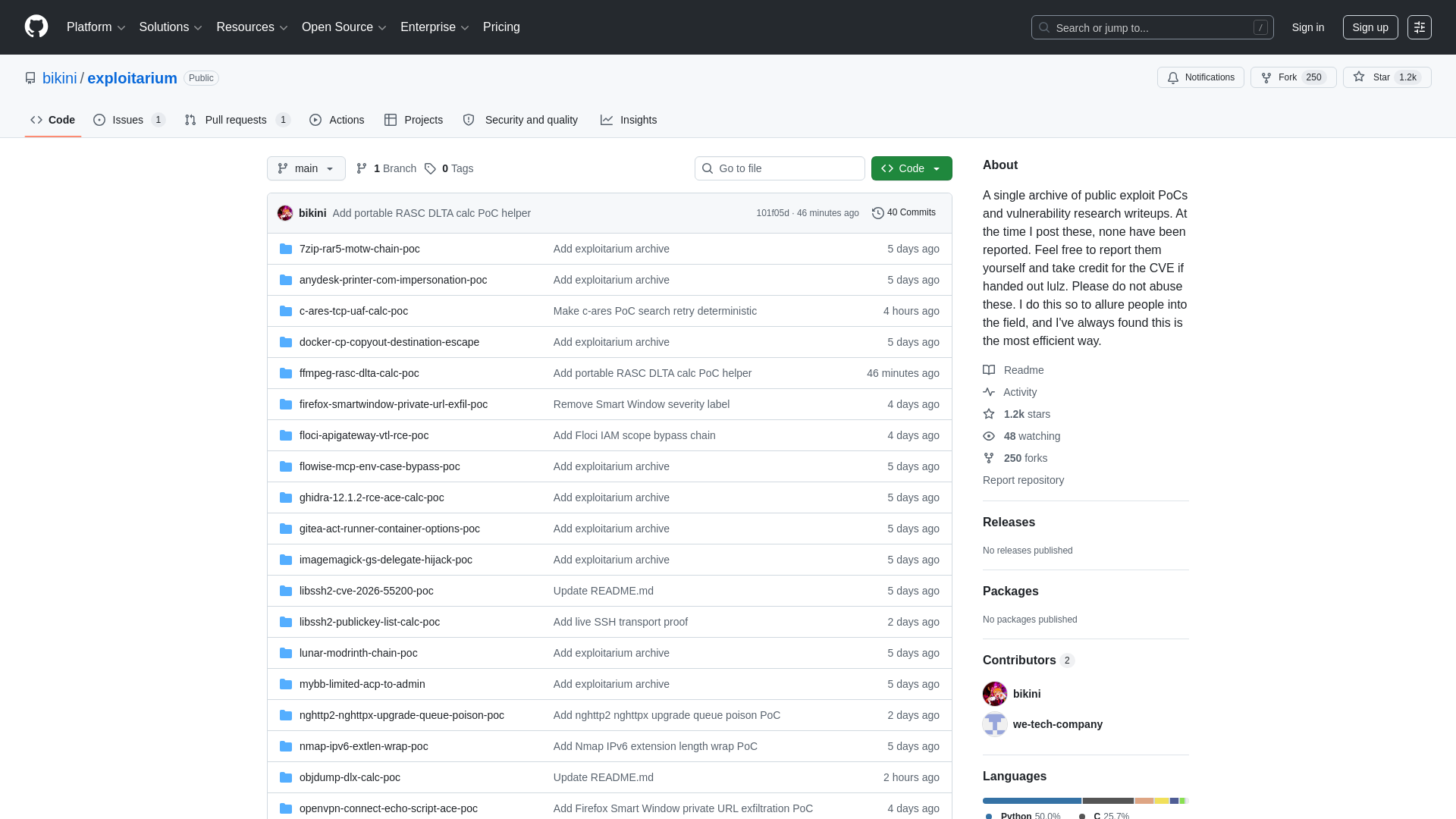View the 40 Commits history
Image resolution: width=1456 pixels, height=819 pixels.
(x=904, y=213)
